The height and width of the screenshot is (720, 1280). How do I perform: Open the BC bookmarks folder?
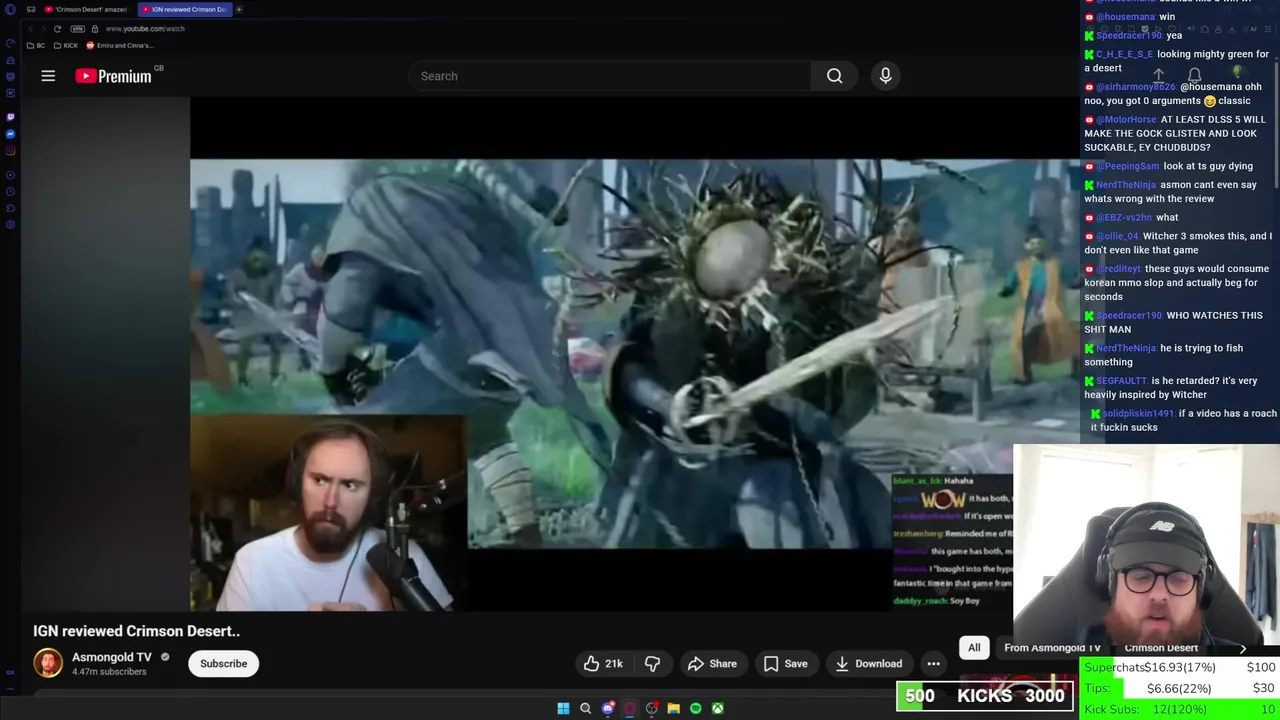[36, 45]
